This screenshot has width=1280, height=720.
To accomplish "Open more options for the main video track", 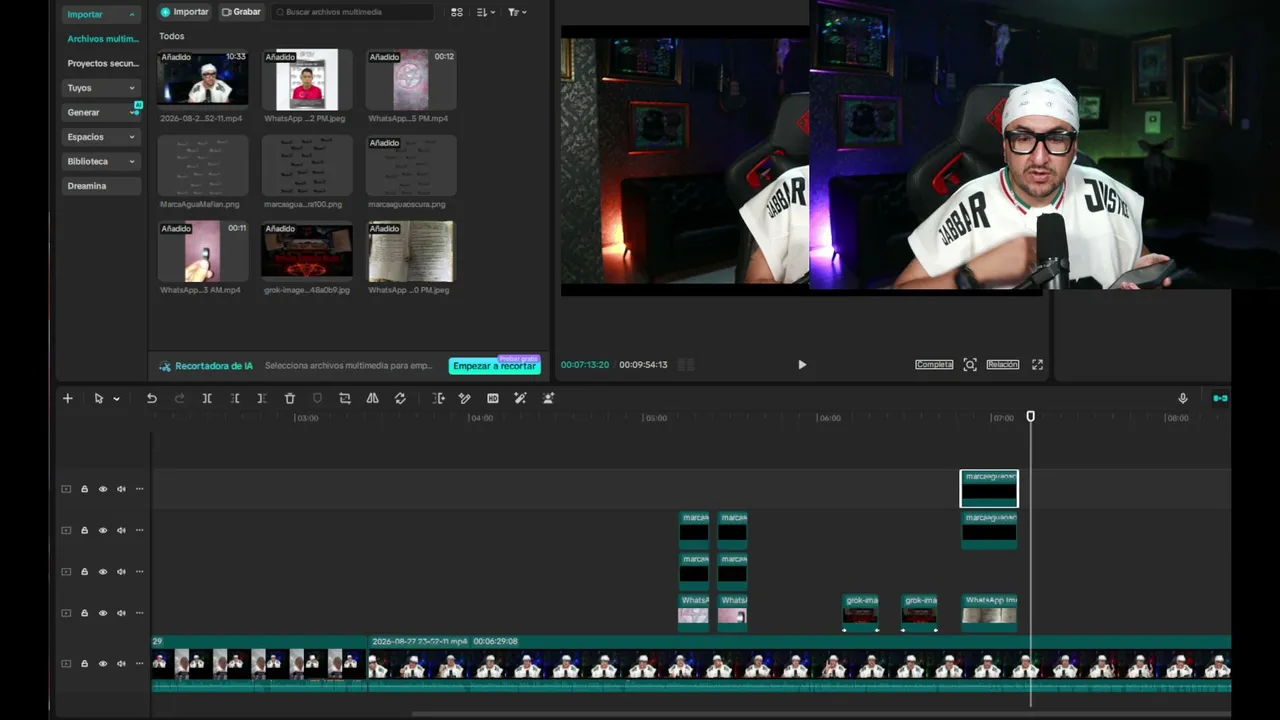I will tap(139, 663).
